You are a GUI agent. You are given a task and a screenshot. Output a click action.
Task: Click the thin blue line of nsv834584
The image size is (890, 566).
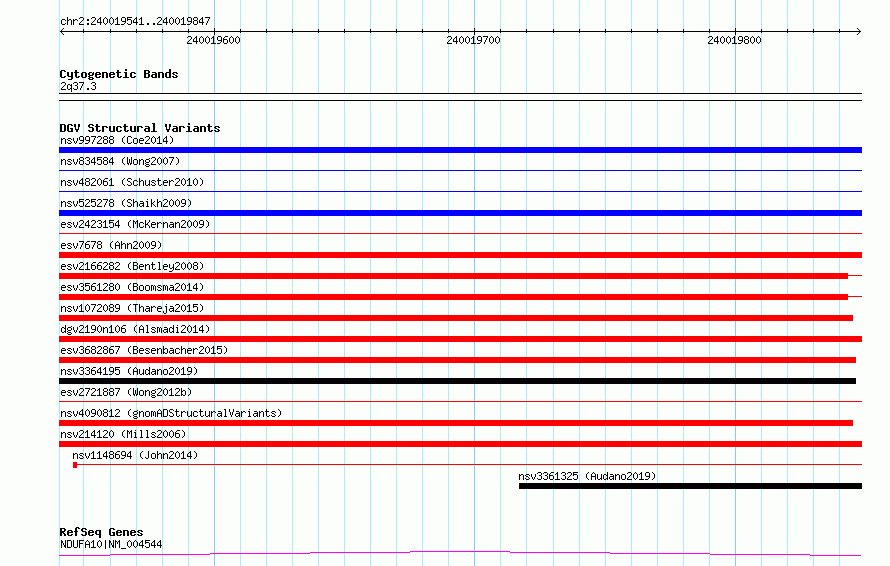tap(460, 170)
